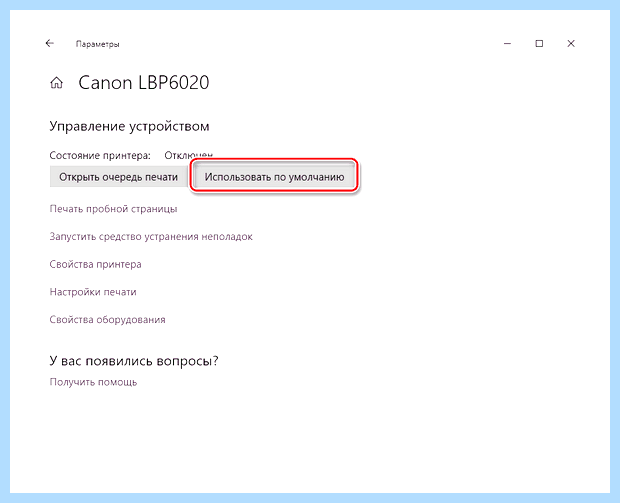Close the Settings window
This screenshot has height=503, width=620.
point(571,43)
